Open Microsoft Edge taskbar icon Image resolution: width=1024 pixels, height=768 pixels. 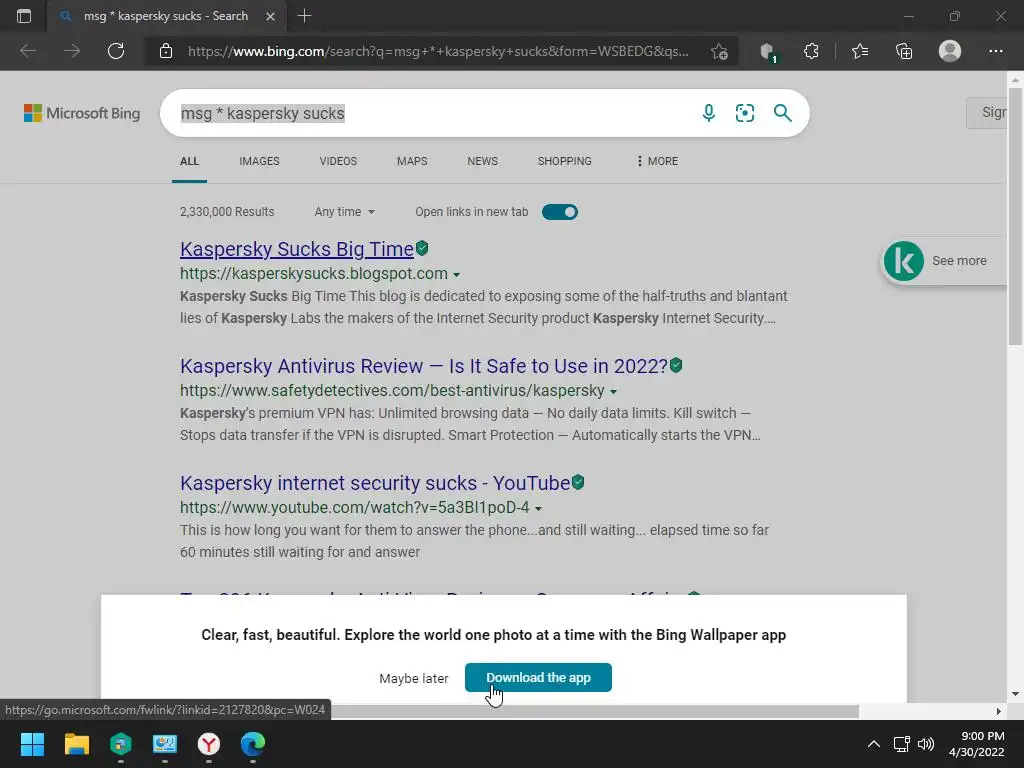pos(253,744)
